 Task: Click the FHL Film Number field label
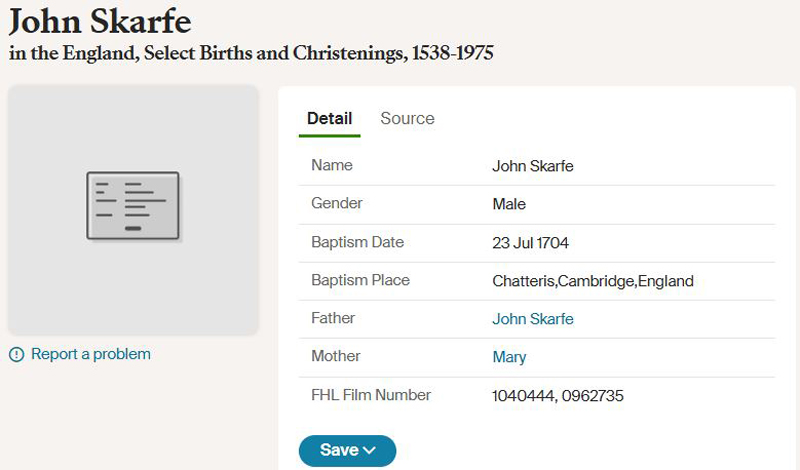click(371, 395)
